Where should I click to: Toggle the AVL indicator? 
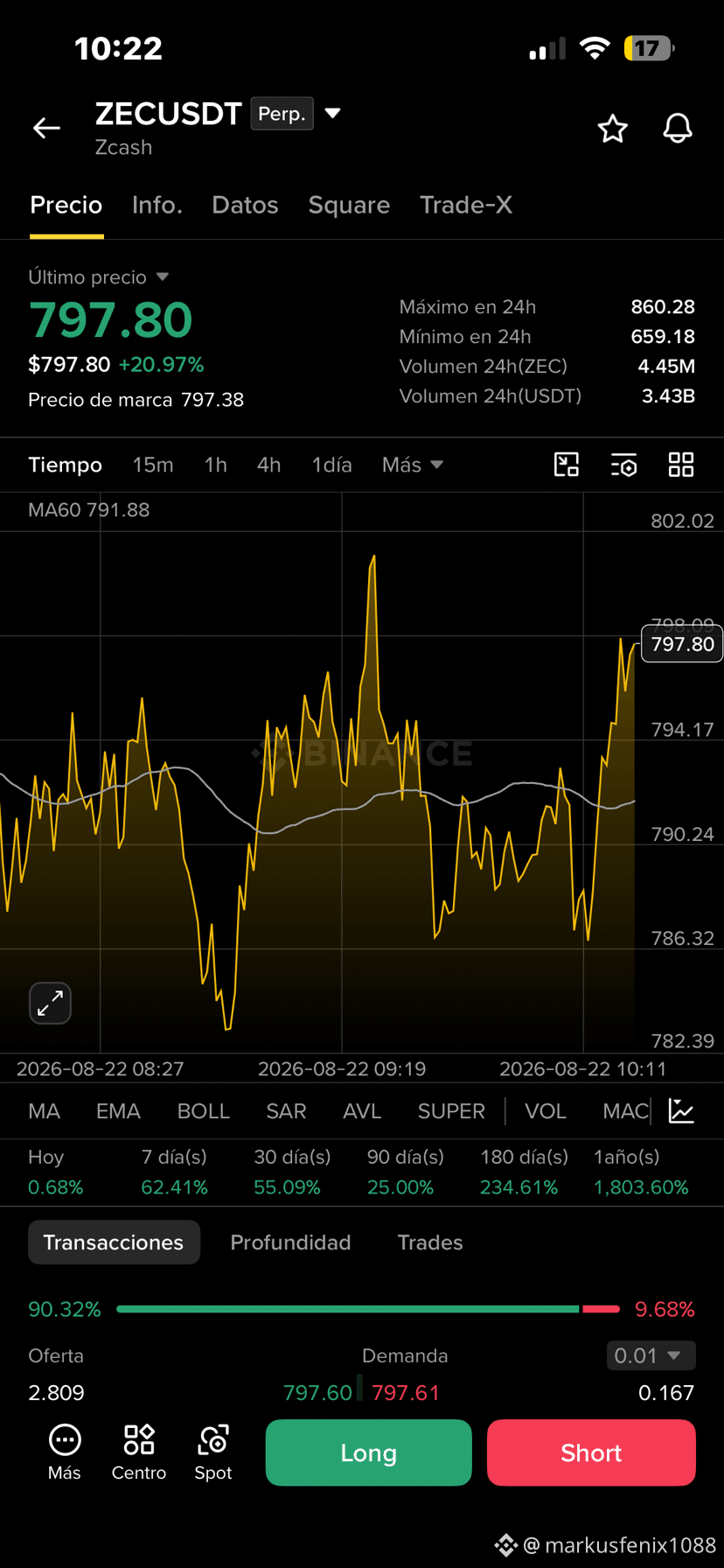(x=362, y=1111)
